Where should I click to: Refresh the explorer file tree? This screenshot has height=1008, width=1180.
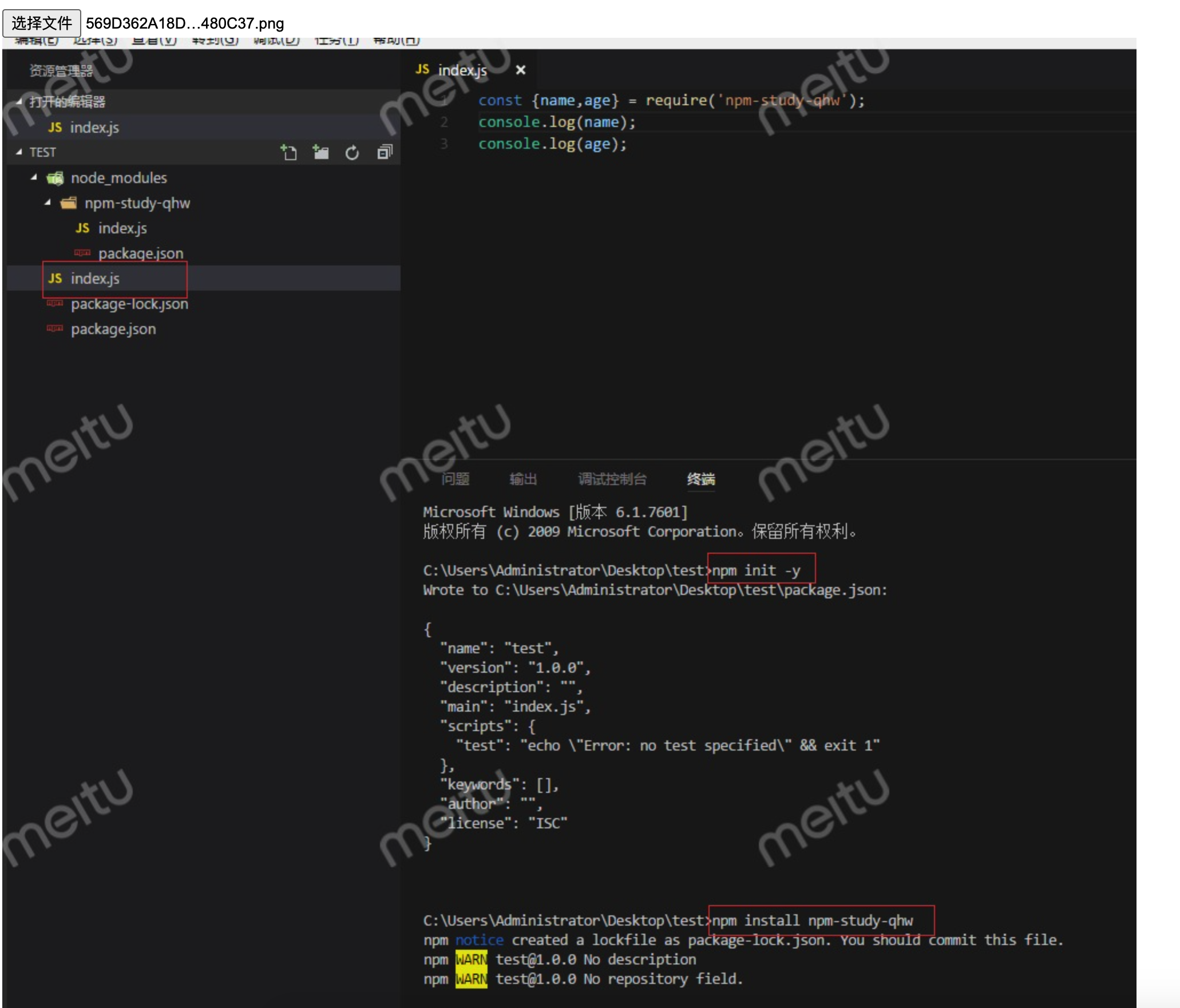click(352, 152)
